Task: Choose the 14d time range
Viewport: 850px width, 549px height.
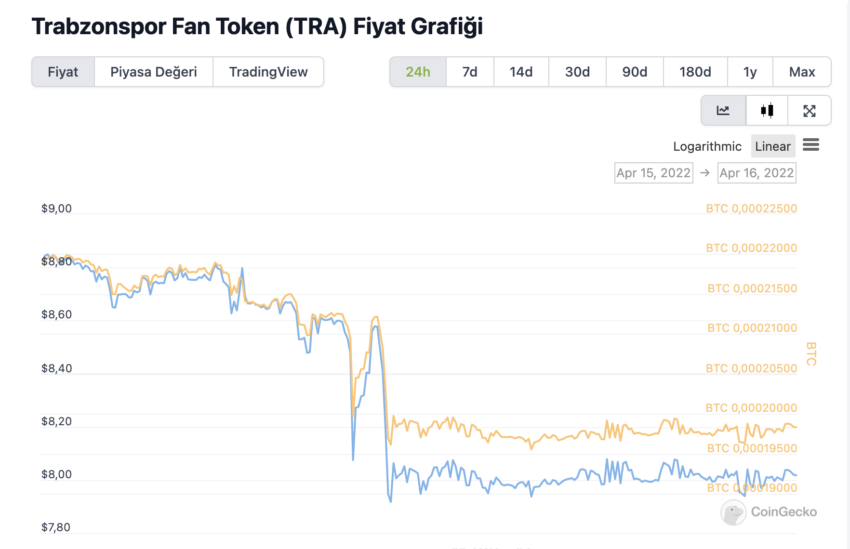Action: pos(521,72)
